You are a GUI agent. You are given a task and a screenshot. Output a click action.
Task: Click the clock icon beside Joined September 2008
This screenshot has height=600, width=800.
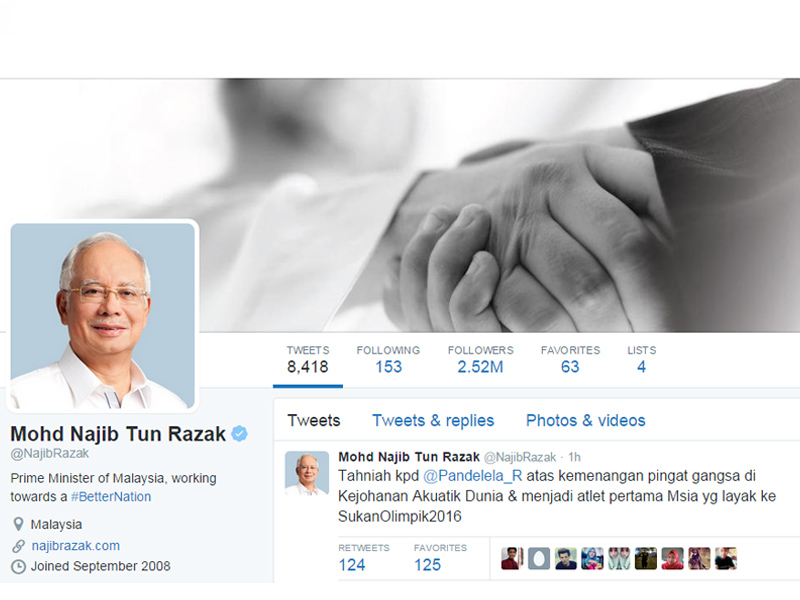coord(18,566)
